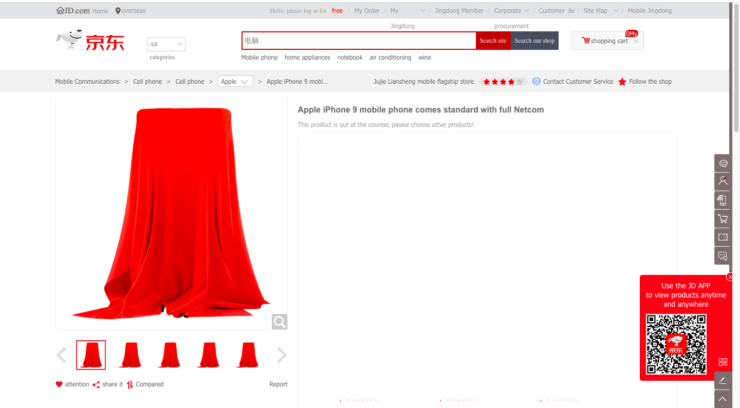Viewport: 740px width, 408px height.
Task: Expand the Corporate dropdown
Action: (x=511, y=10)
